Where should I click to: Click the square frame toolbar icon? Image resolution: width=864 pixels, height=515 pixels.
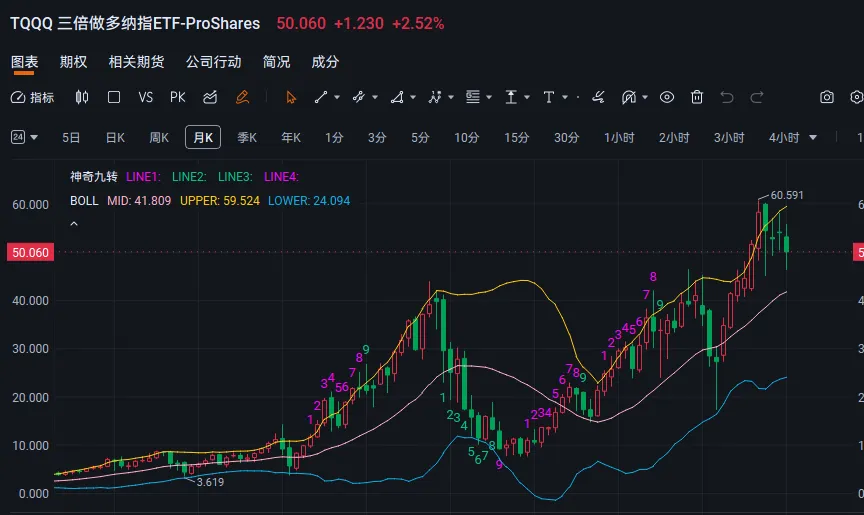(x=114, y=97)
